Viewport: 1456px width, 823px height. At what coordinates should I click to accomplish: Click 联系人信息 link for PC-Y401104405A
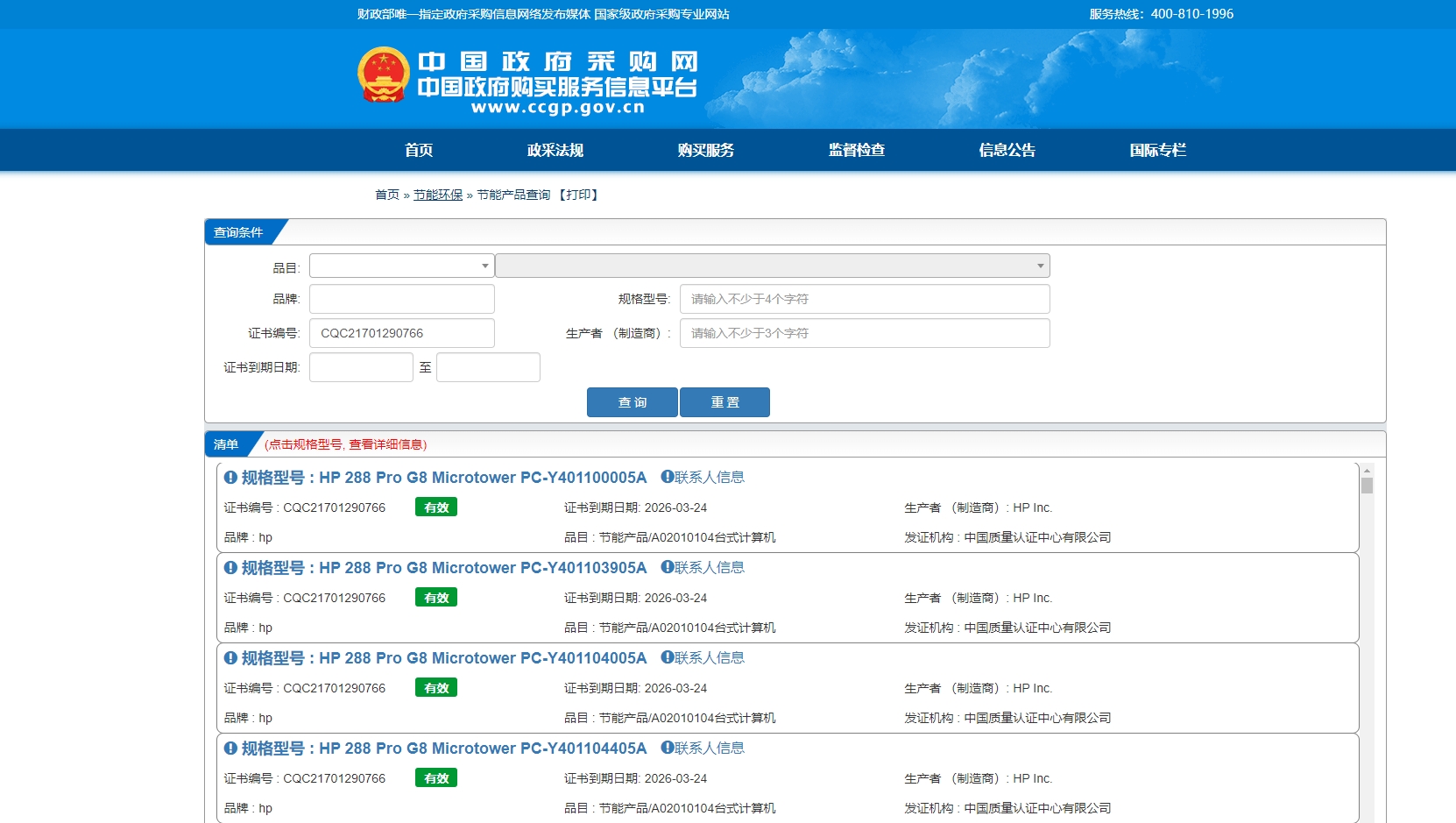[x=710, y=748]
